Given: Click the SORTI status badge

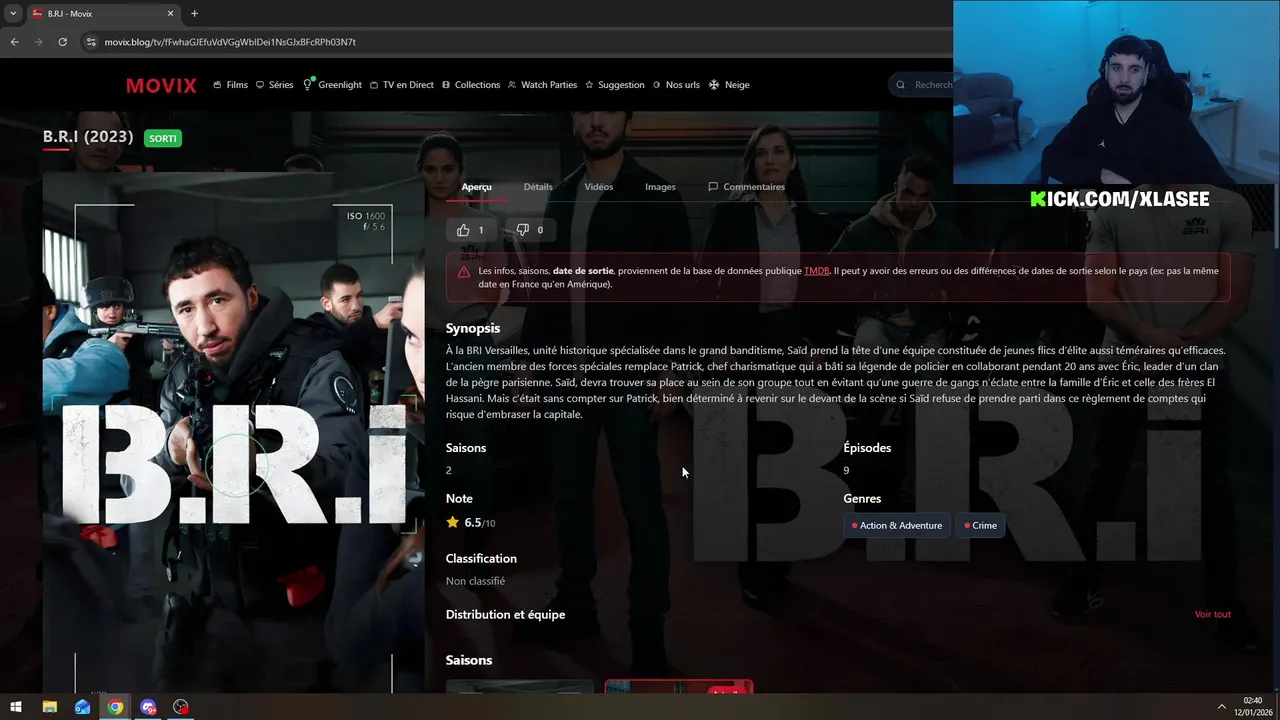Looking at the screenshot, I should [x=163, y=138].
